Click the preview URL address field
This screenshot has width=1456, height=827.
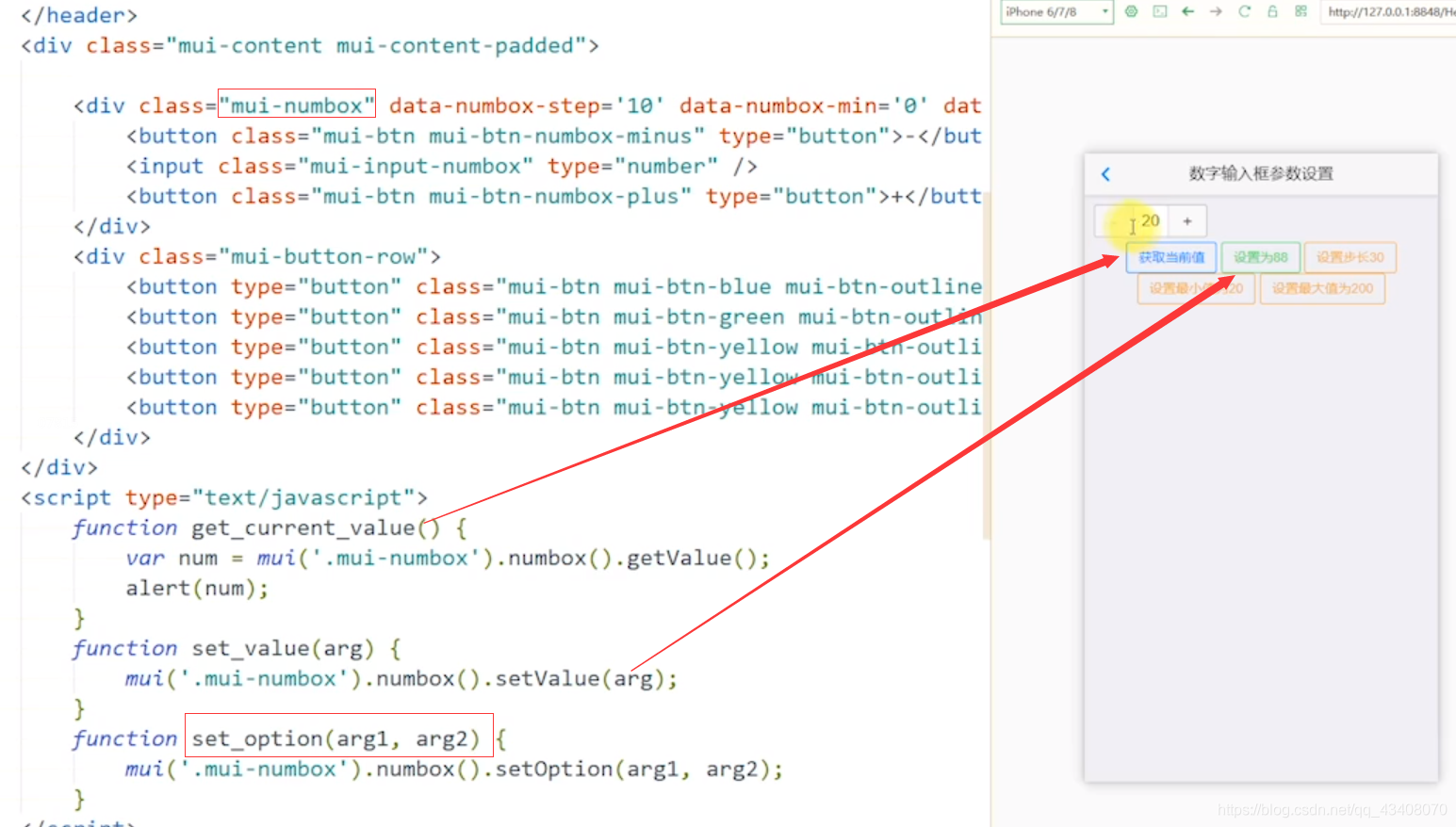pos(1389,12)
